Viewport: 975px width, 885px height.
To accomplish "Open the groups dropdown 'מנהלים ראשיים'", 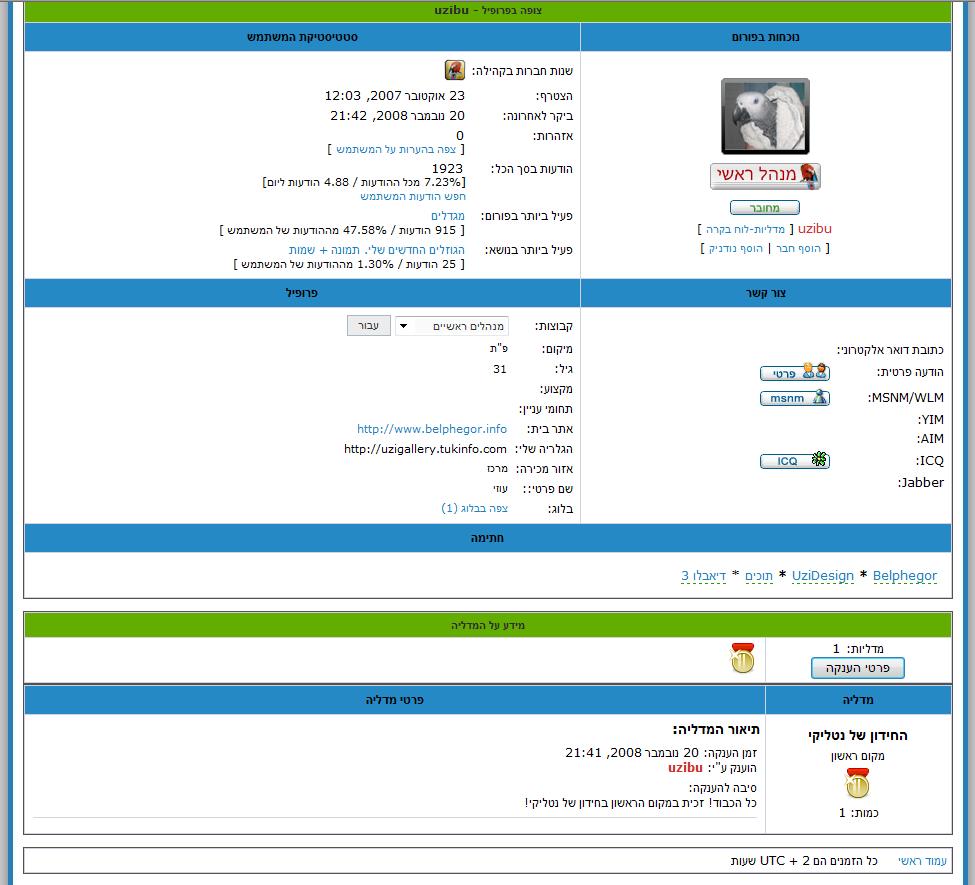I will [x=452, y=326].
